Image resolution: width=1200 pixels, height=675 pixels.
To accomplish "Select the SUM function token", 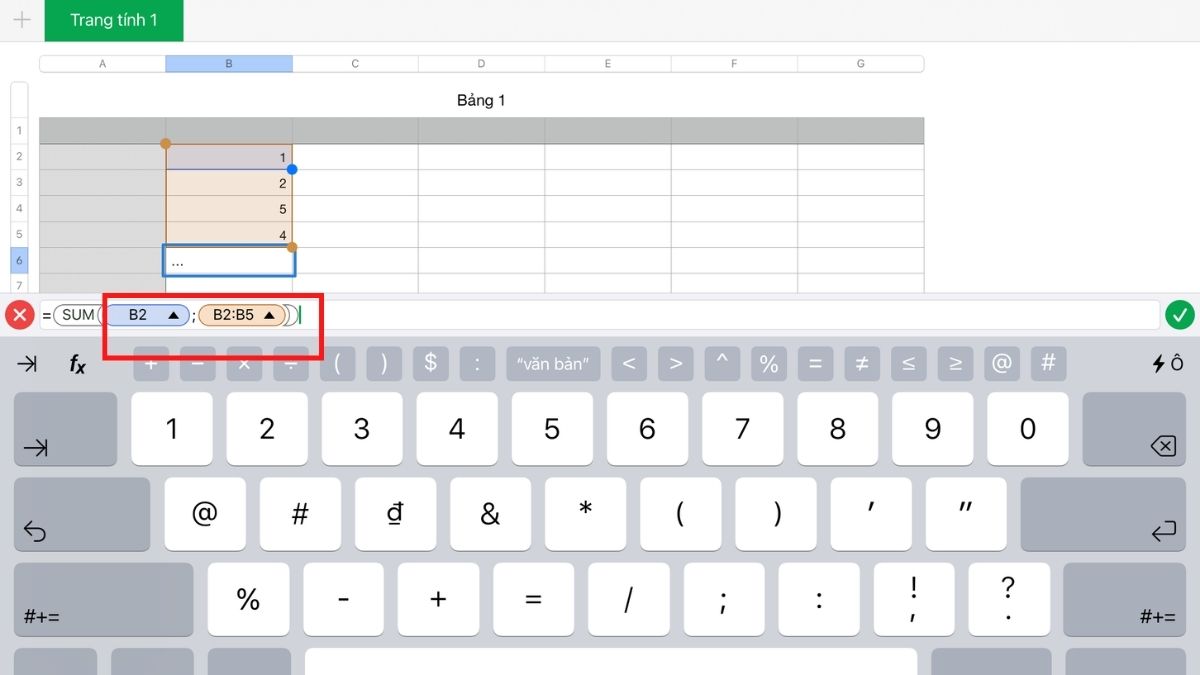I will [78, 315].
